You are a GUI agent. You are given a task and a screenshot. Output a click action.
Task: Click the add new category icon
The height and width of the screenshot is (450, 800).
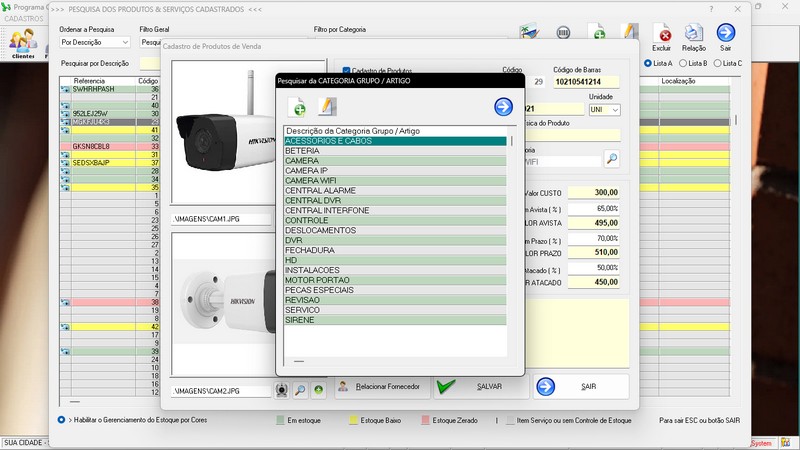[x=298, y=107]
